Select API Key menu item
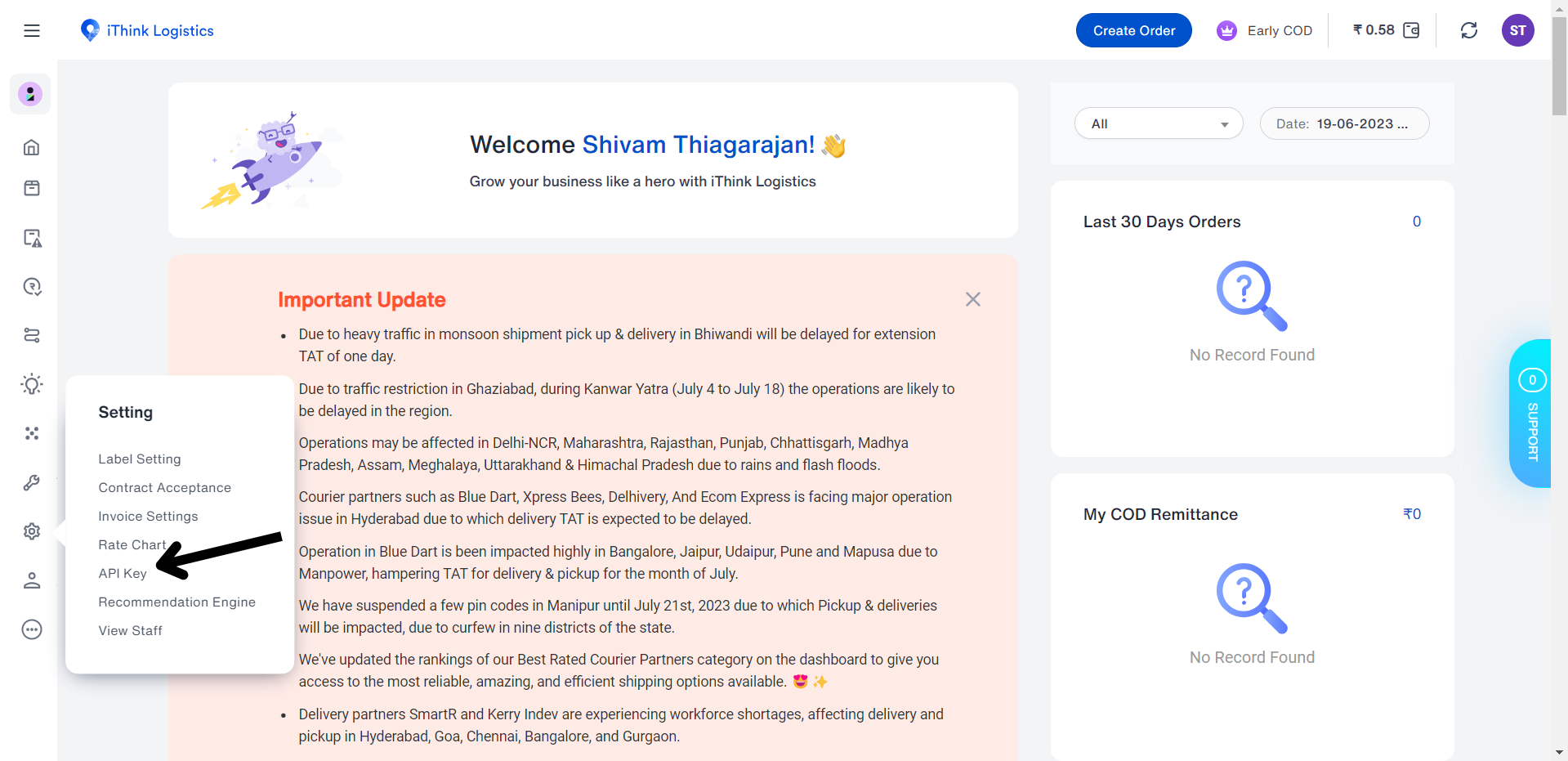1568x761 pixels. coord(123,574)
